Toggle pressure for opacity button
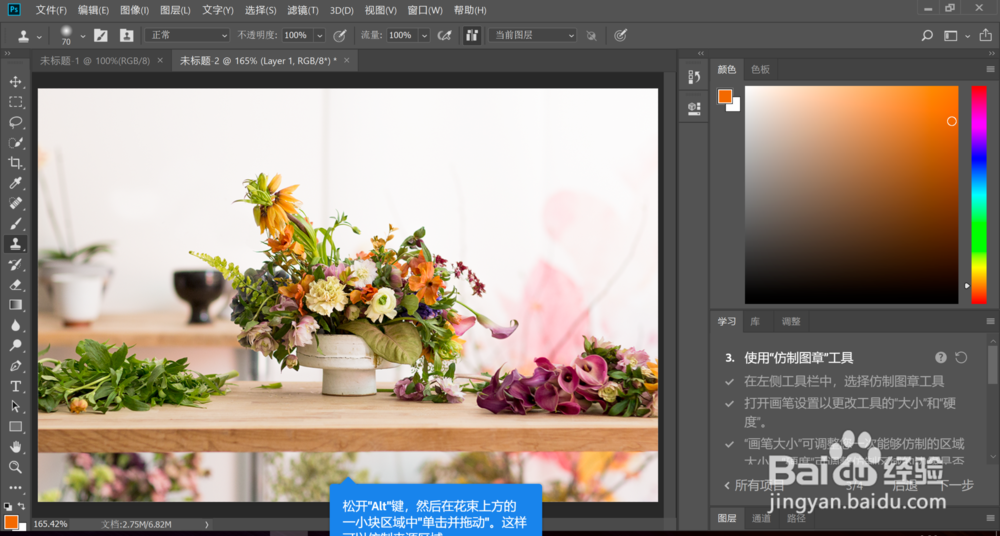The width and height of the screenshot is (1000, 536). (x=340, y=36)
